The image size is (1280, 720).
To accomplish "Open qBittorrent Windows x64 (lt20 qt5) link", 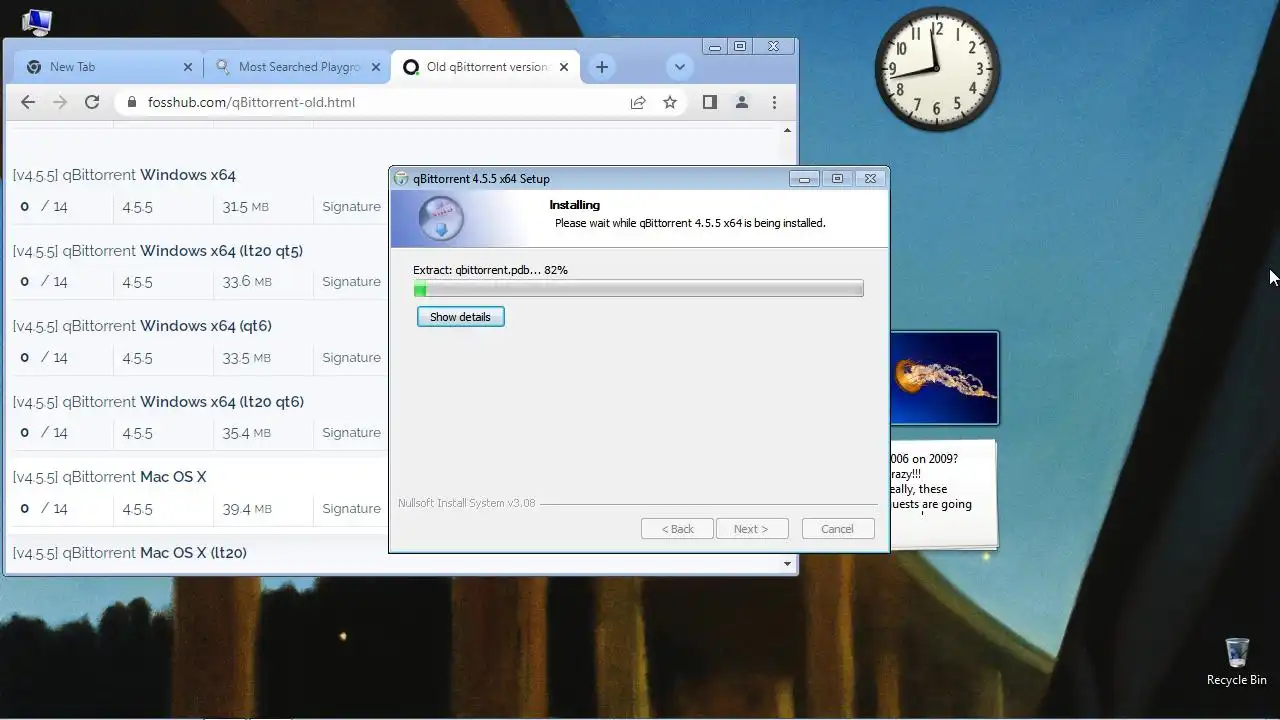I will pos(157,251).
